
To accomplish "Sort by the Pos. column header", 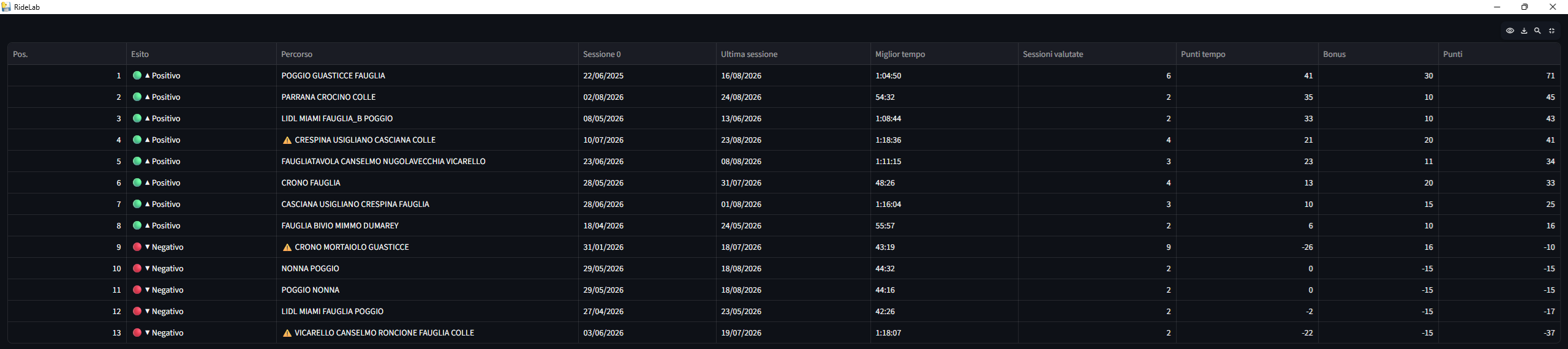I will pyautogui.click(x=67, y=54).
